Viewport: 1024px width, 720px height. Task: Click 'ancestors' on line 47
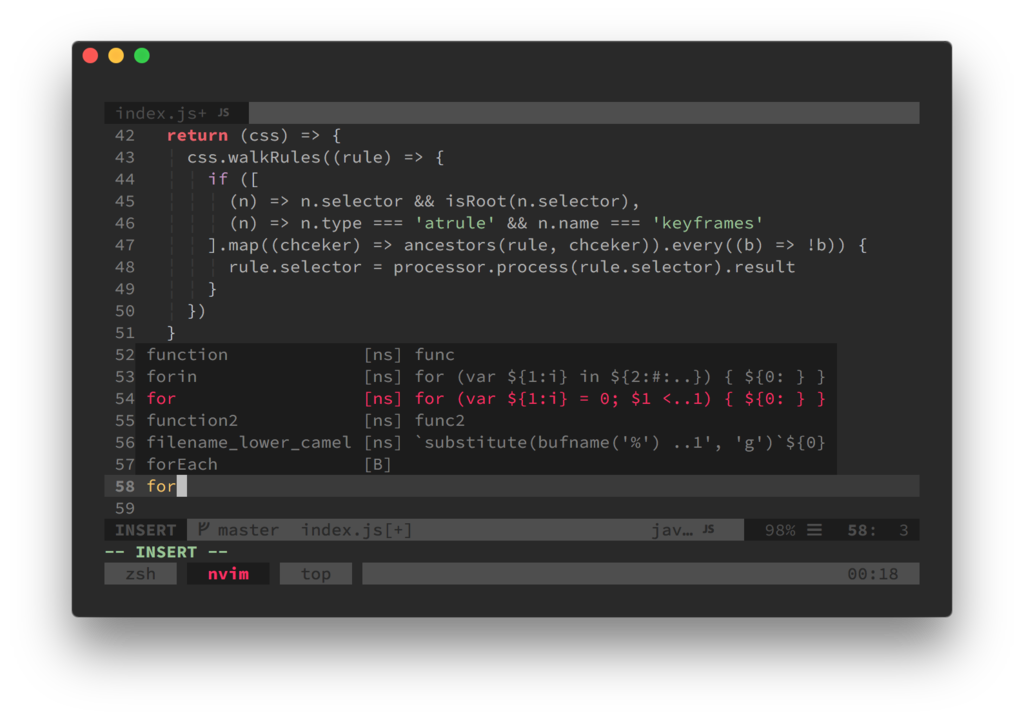click(450, 245)
